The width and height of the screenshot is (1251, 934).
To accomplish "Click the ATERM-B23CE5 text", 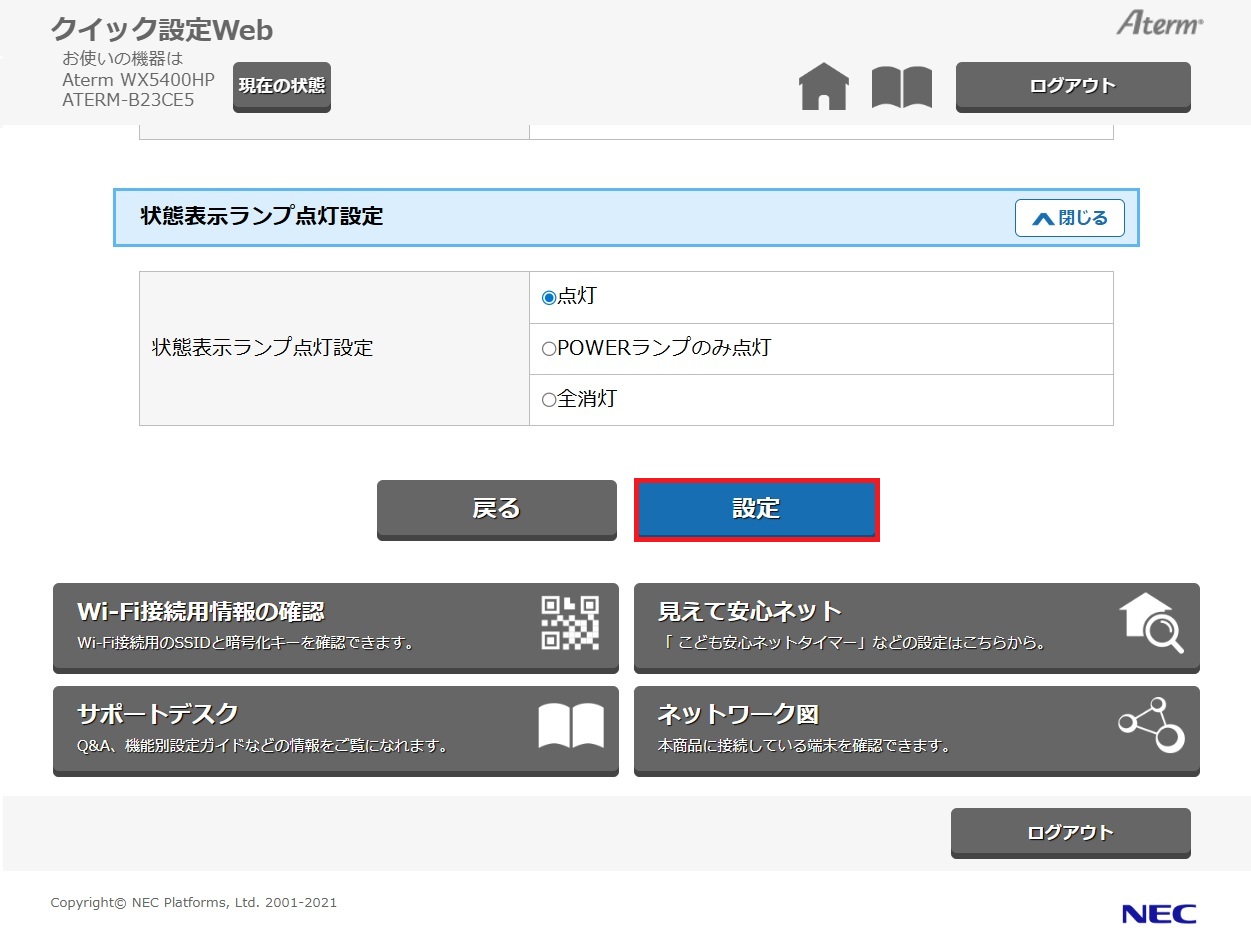I will [128, 100].
